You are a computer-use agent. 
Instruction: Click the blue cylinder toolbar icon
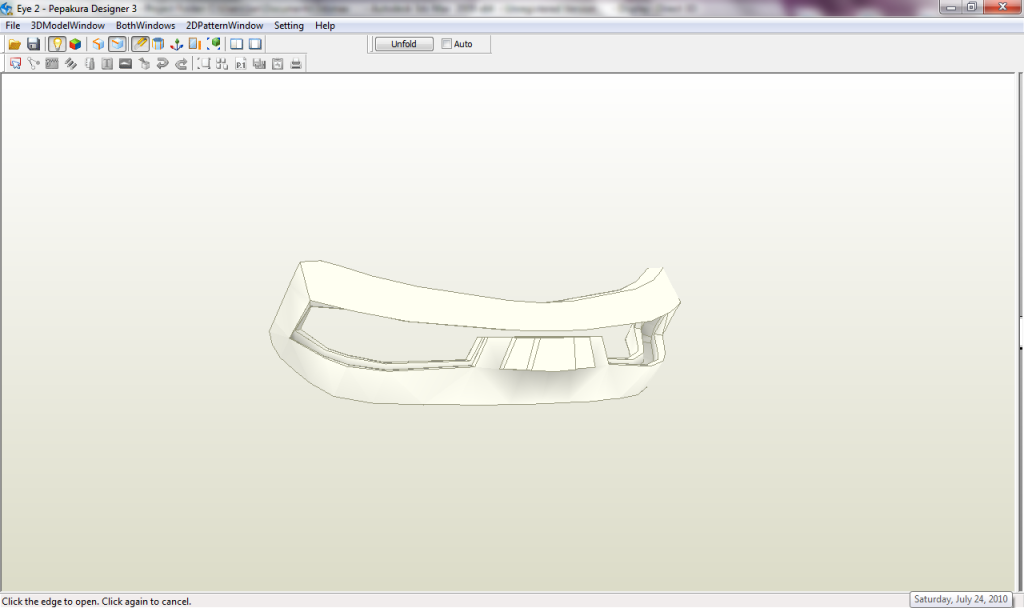[x=158, y=44]
